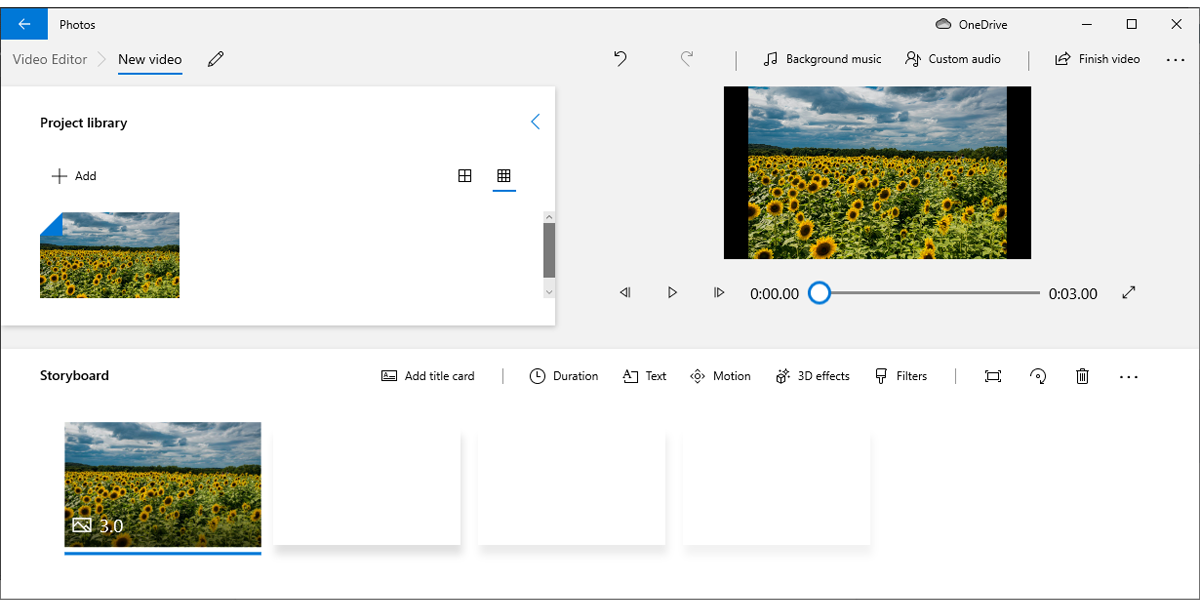Image resolution: width=1200 pixels, height=600 pixels.
Task: Switch library to medium thumbnails view
Action: [x=465, y=176]
